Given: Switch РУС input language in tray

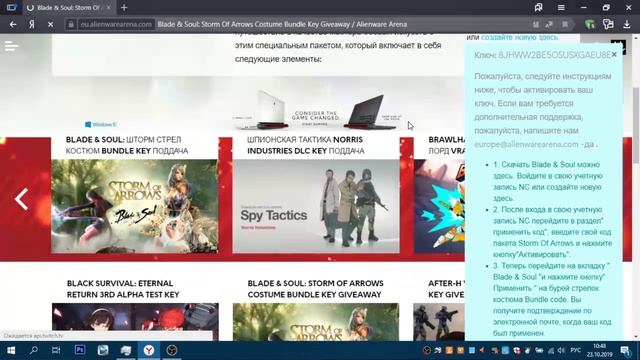Looking at the screenshot, I should click(576, 350).
